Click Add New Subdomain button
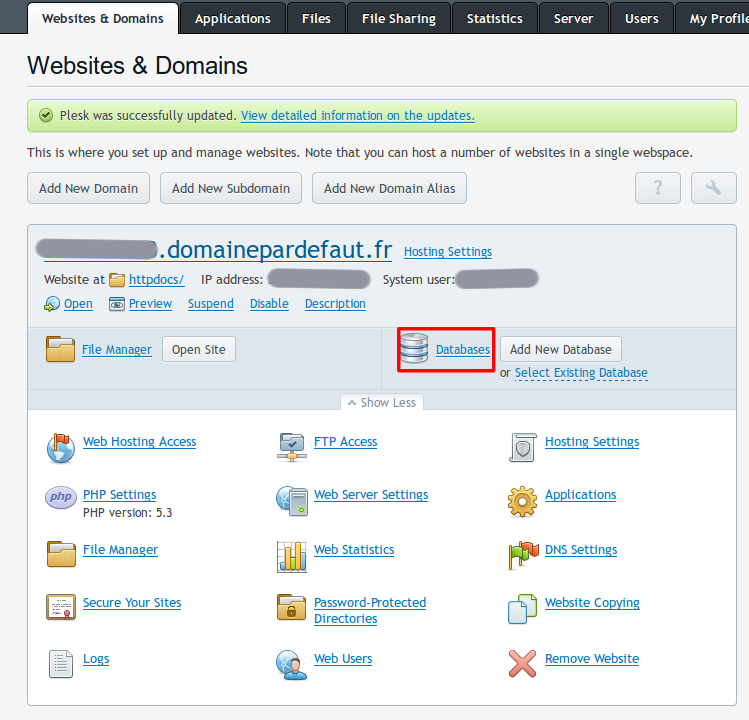749x720 pixels. click(x=231, y=188)
